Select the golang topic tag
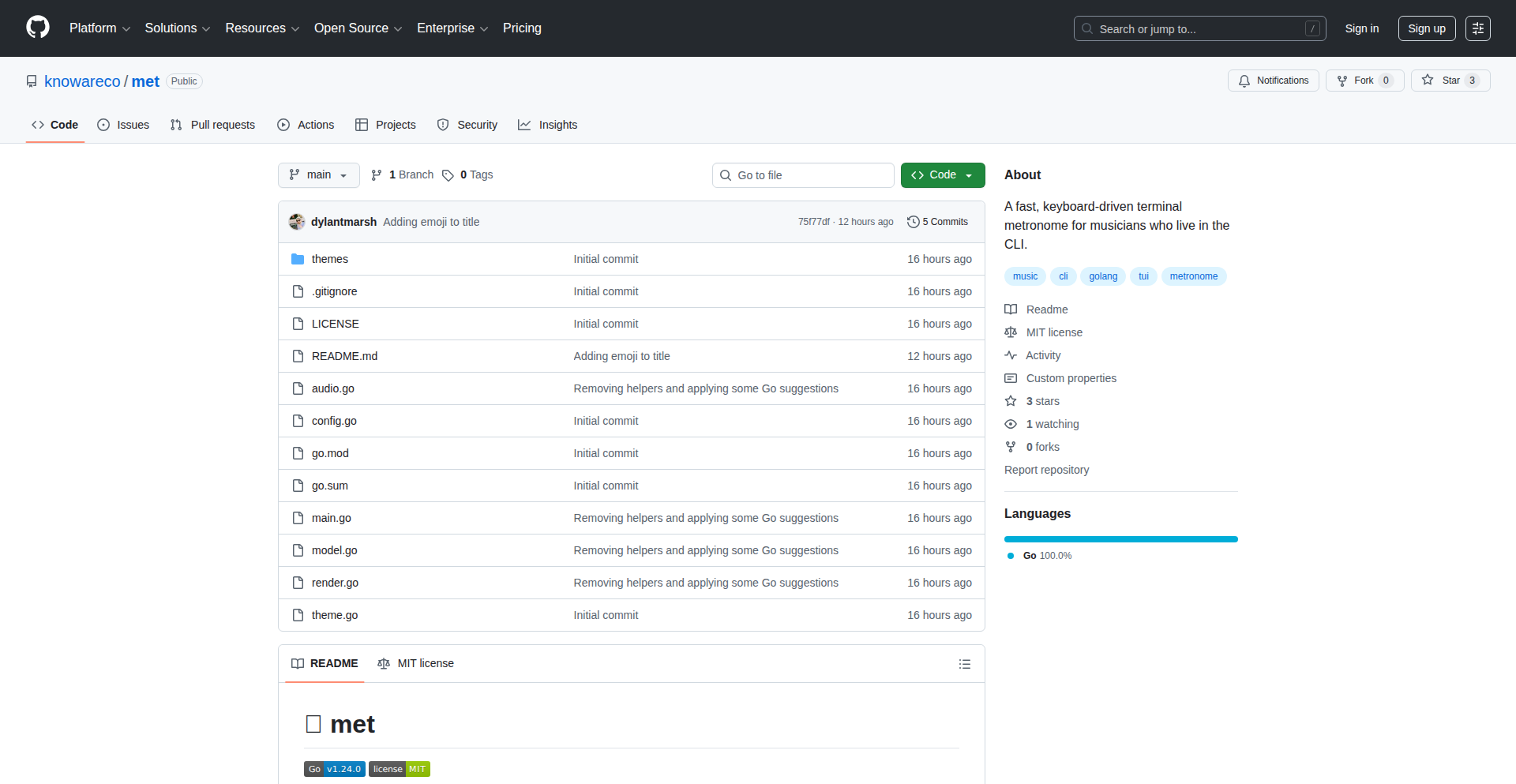This screenshot has height=784, width=1516. tap(1102, 276)
